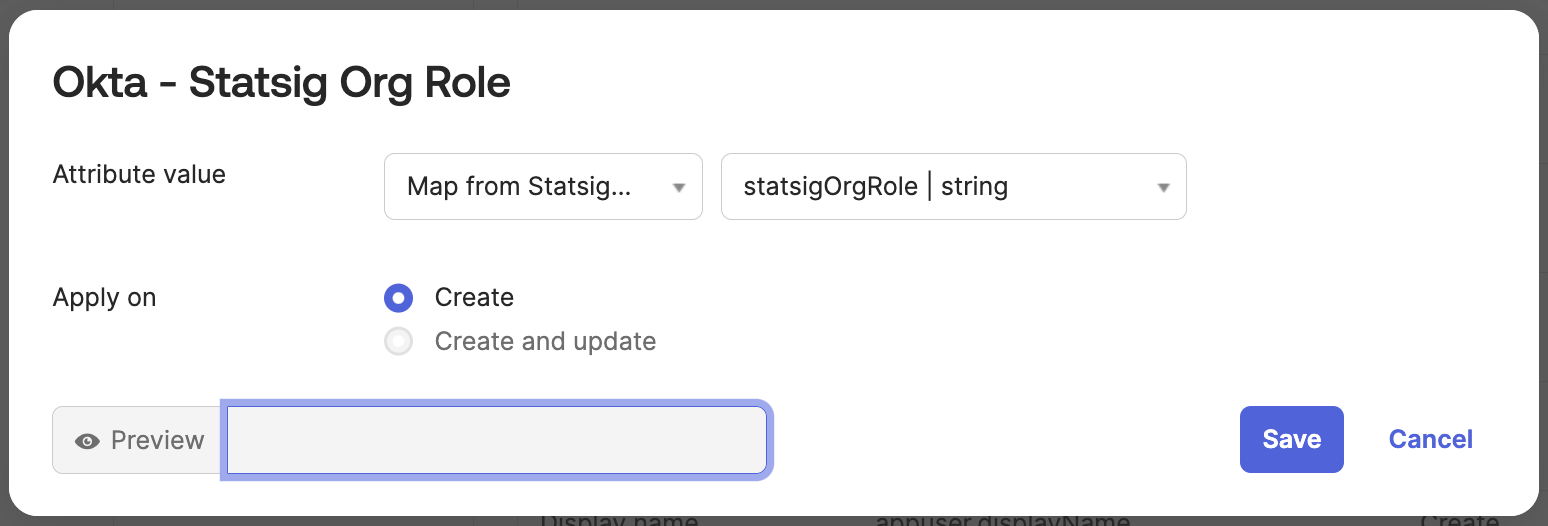
Task: Click the 'Create and update' option label text
Action: coord(545,342)
